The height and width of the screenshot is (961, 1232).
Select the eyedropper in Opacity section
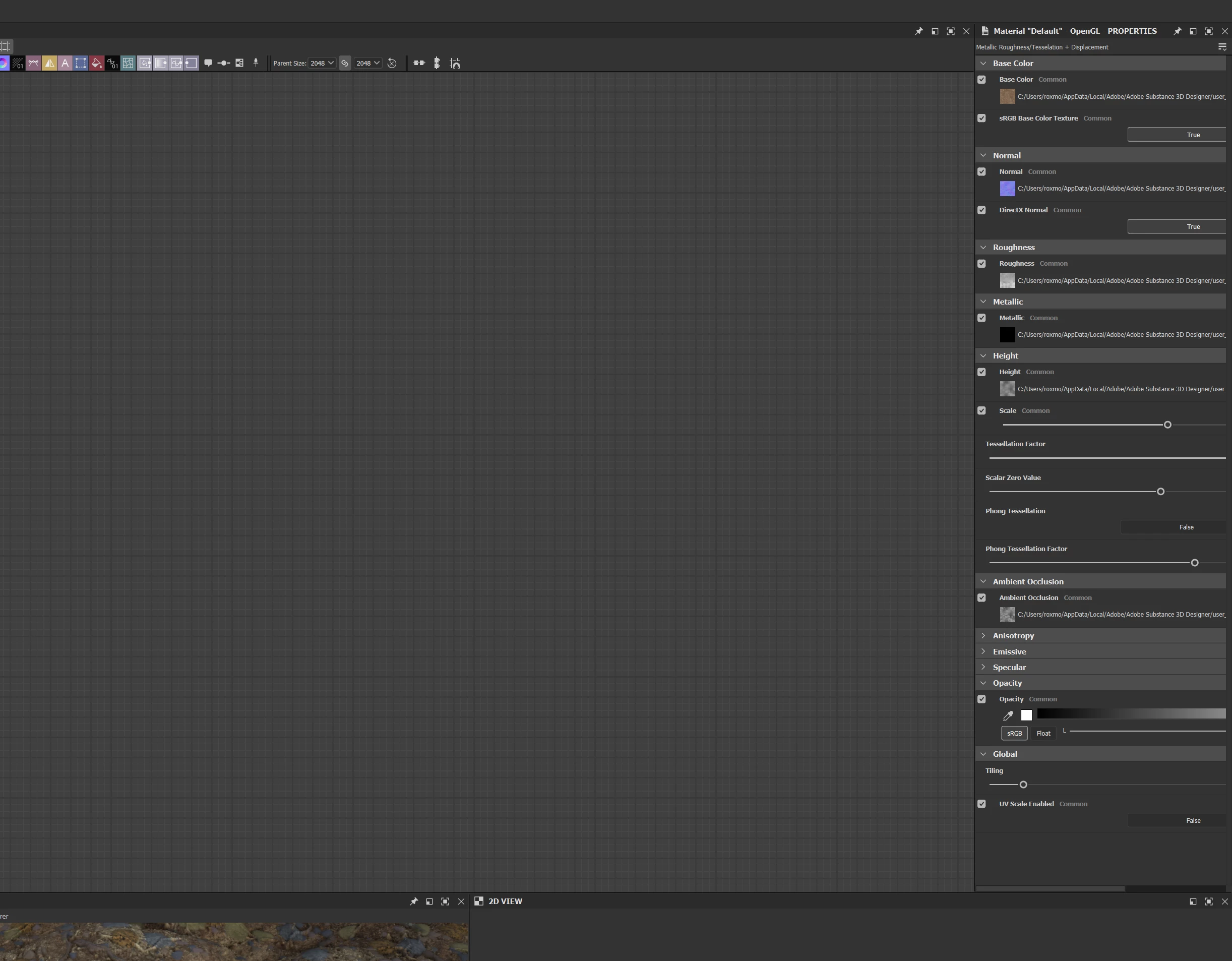coord(1008,715)
